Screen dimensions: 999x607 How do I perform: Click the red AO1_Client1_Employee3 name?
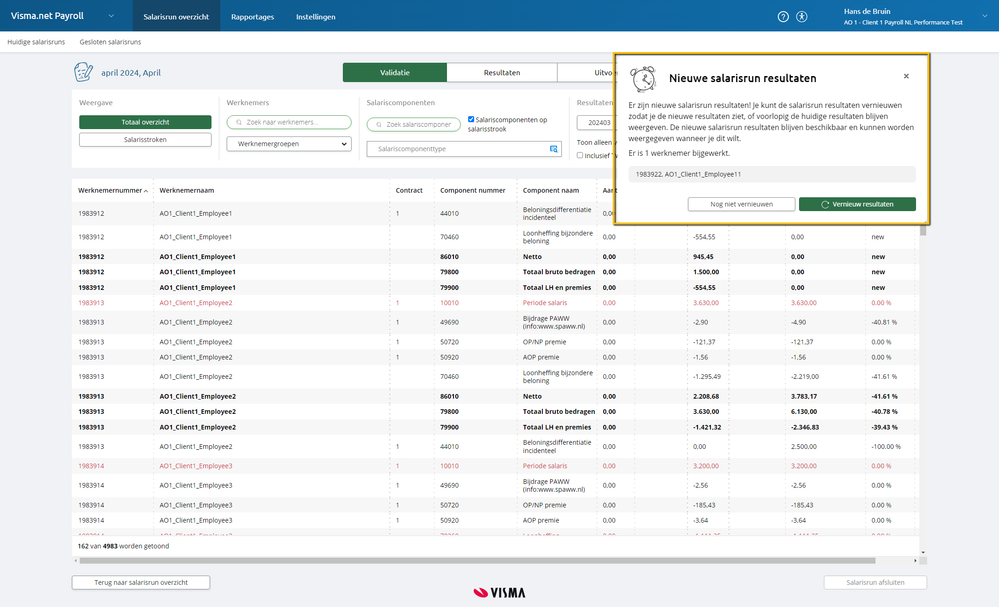pos(196,466)
